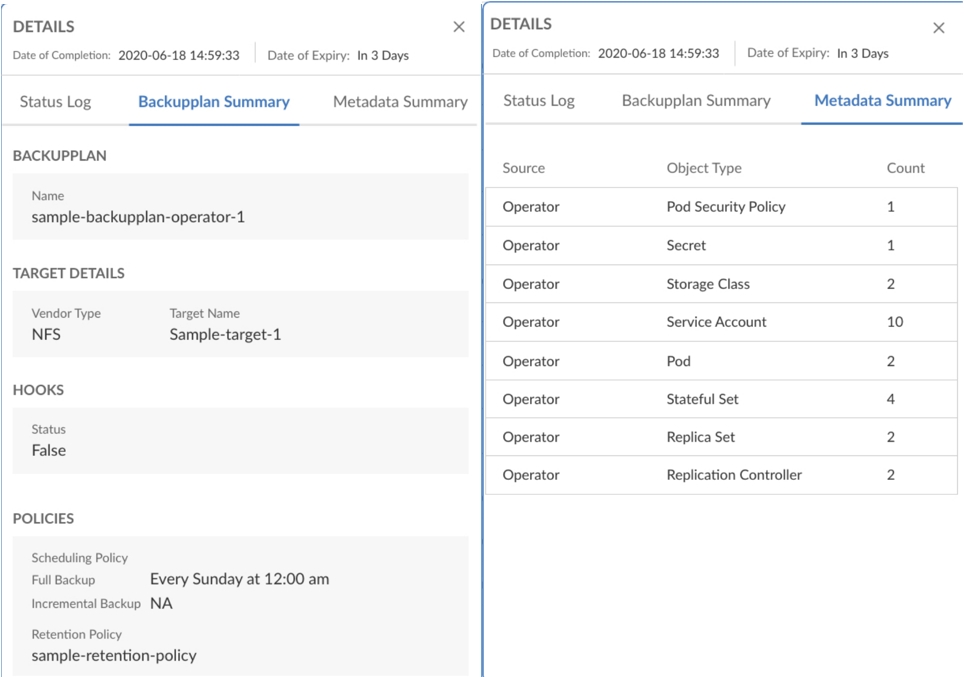Select the Secret object type row
Image resolution: width=964 pixels, height=677 pixels.
coord(686,245)
